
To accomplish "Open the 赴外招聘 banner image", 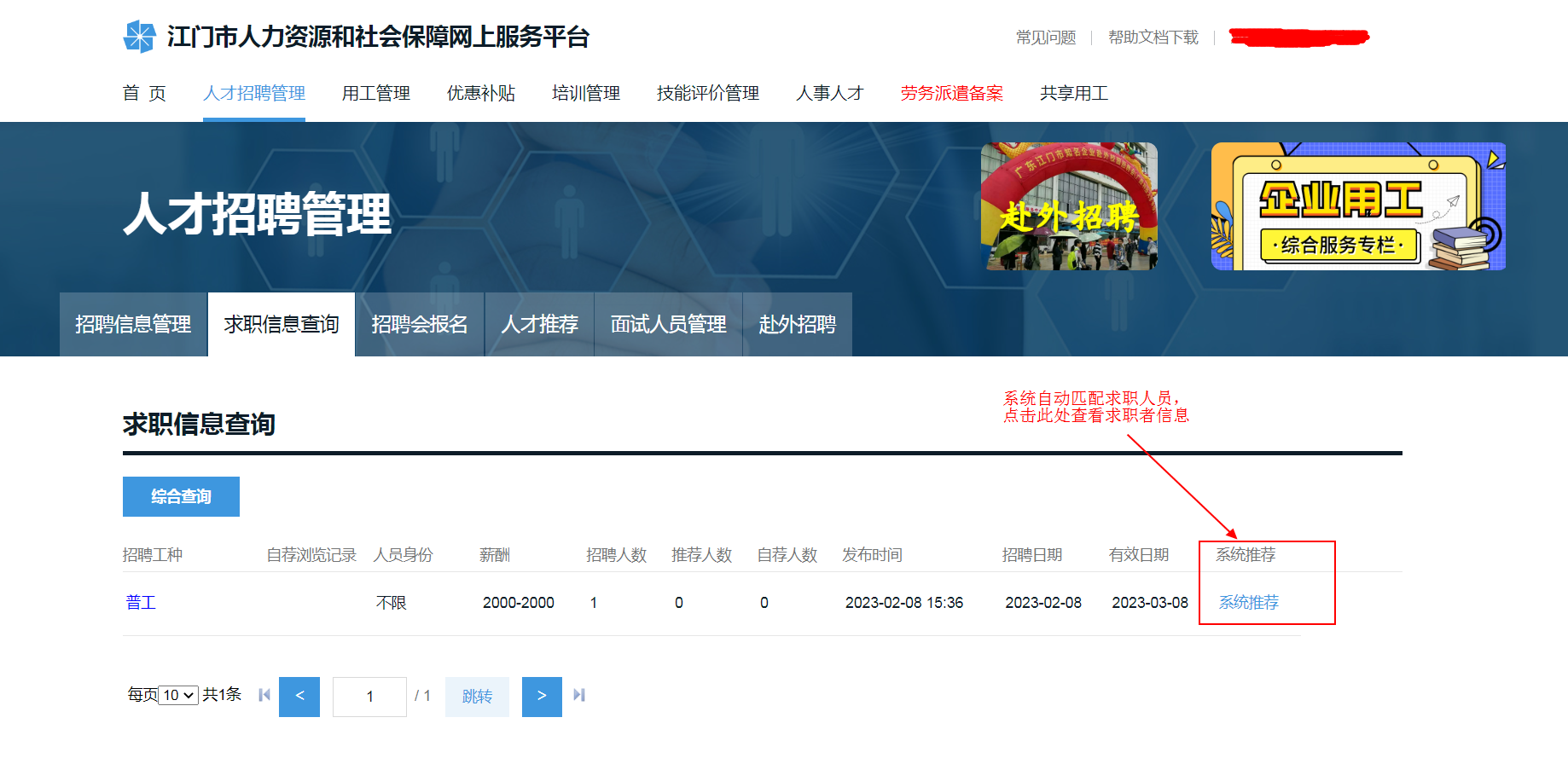I will [1069, 206].
